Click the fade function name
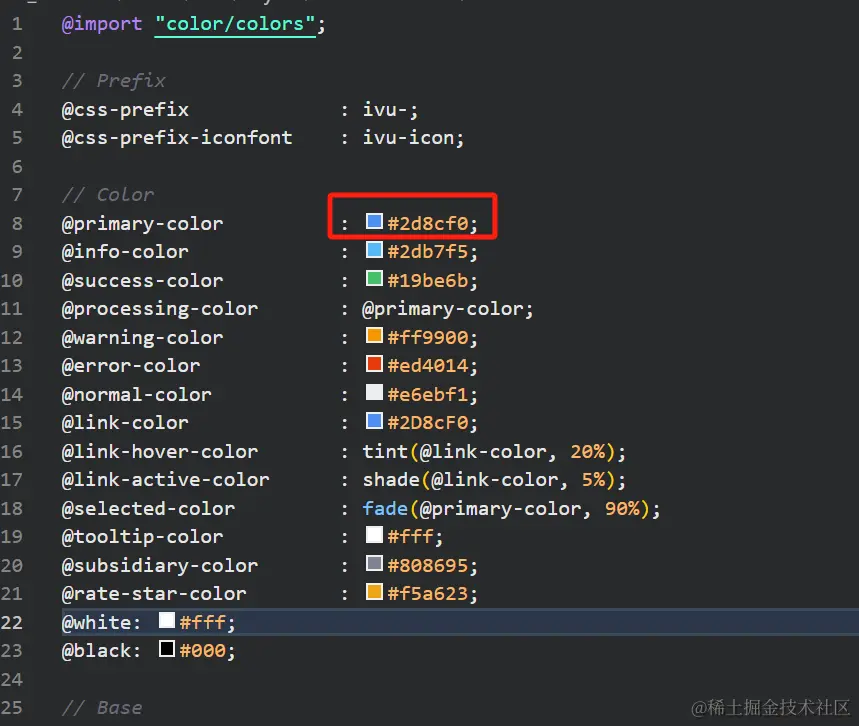Viewport: 859px width, 726px height. [385, 508]
